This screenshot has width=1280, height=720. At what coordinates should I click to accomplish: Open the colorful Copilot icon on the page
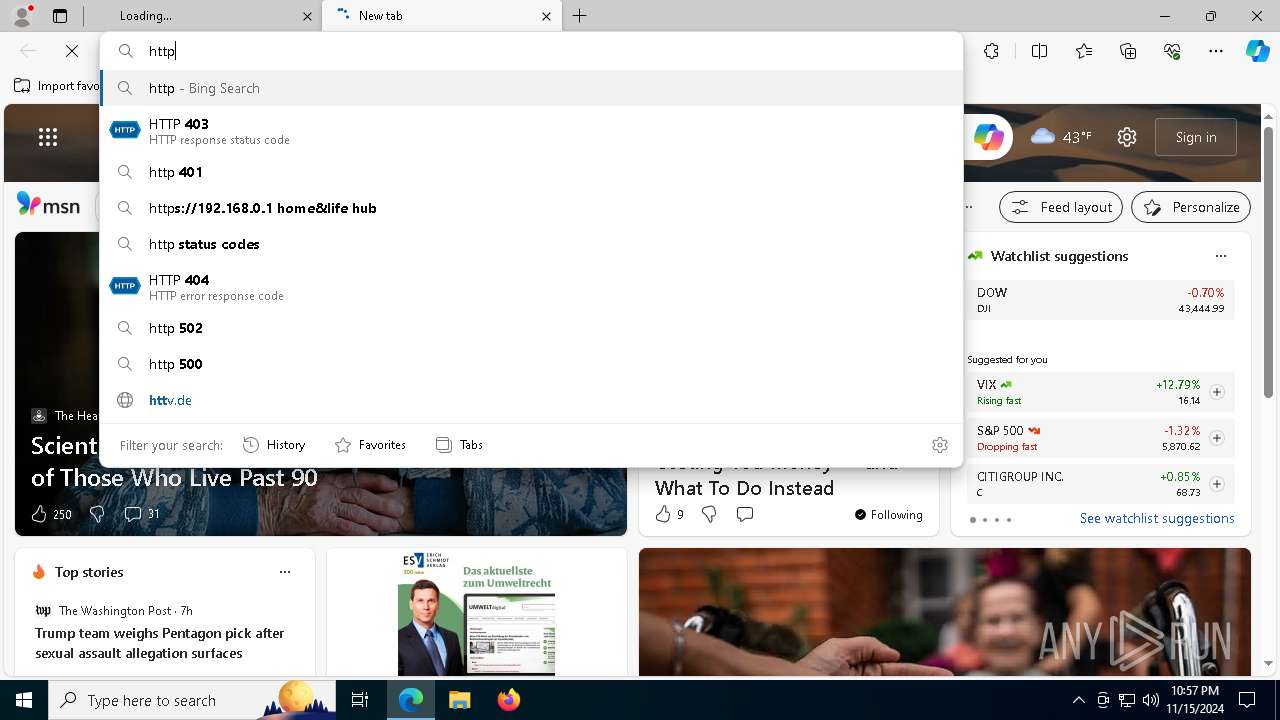[988, 137]
